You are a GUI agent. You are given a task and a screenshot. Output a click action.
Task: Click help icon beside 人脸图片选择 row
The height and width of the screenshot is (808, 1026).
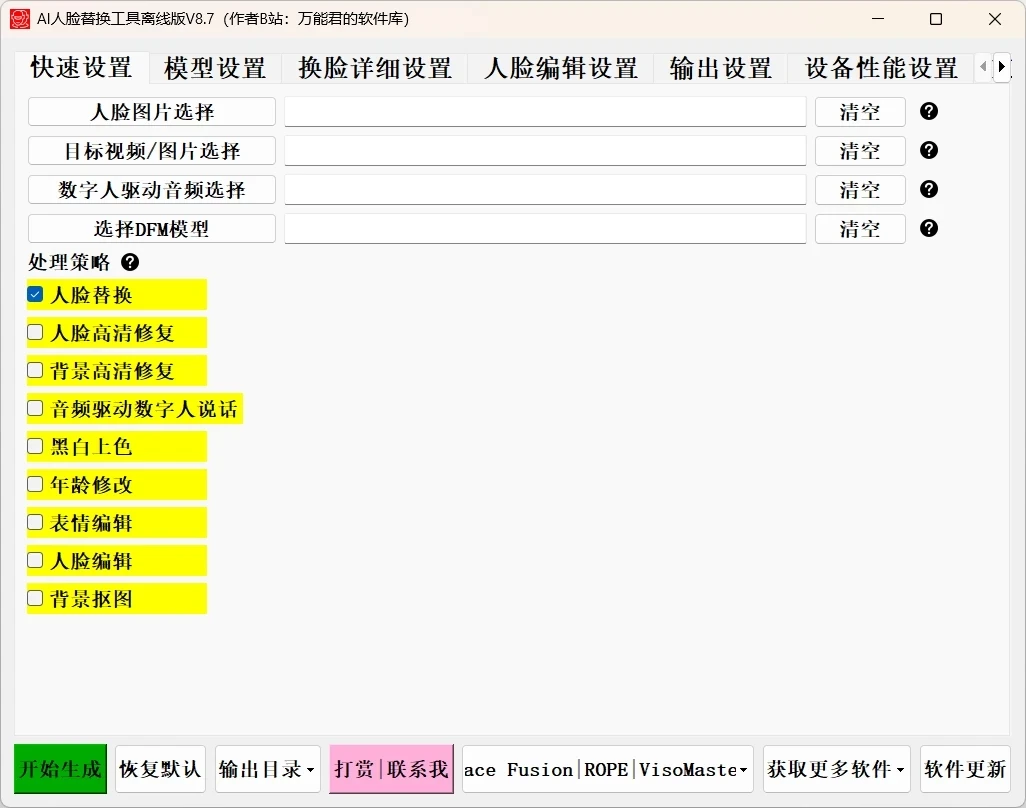tap(928, 111)
